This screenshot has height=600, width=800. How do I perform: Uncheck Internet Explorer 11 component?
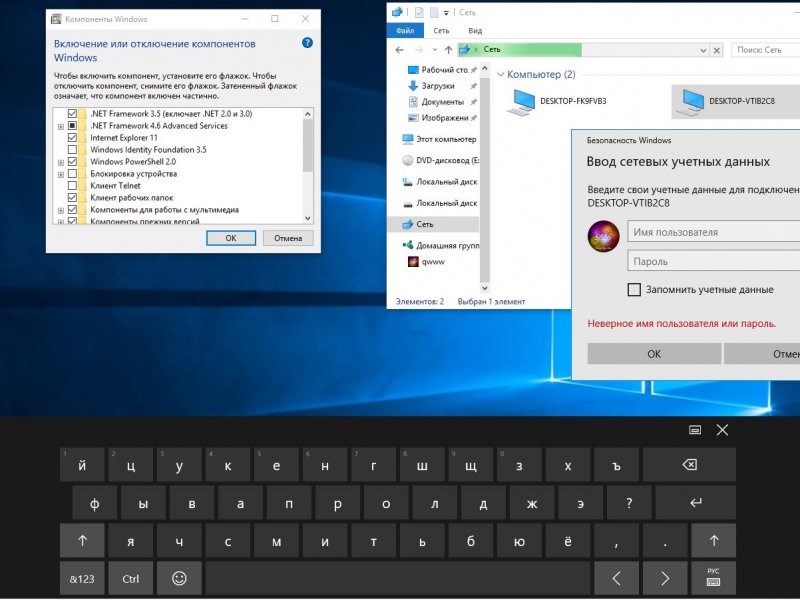72,138
